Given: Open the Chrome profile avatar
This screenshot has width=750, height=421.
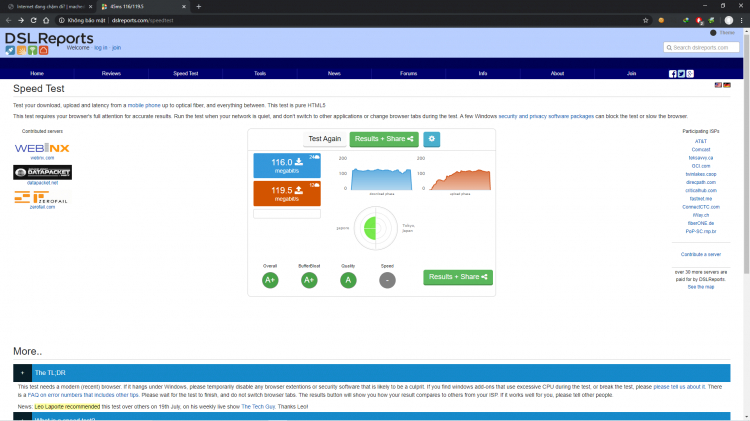Looking at the screenshot, I should (728, 20).
